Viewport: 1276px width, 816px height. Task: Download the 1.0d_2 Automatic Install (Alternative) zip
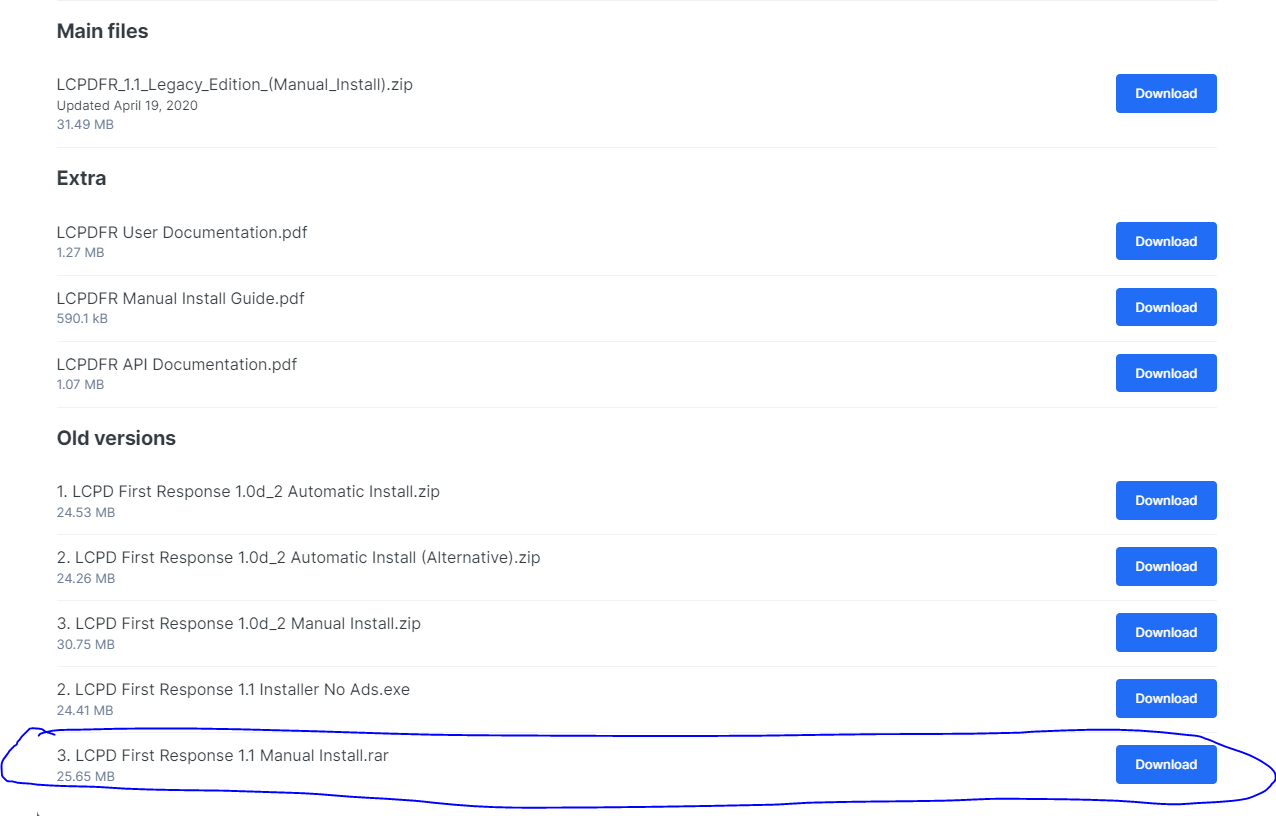pos(1165,566)
